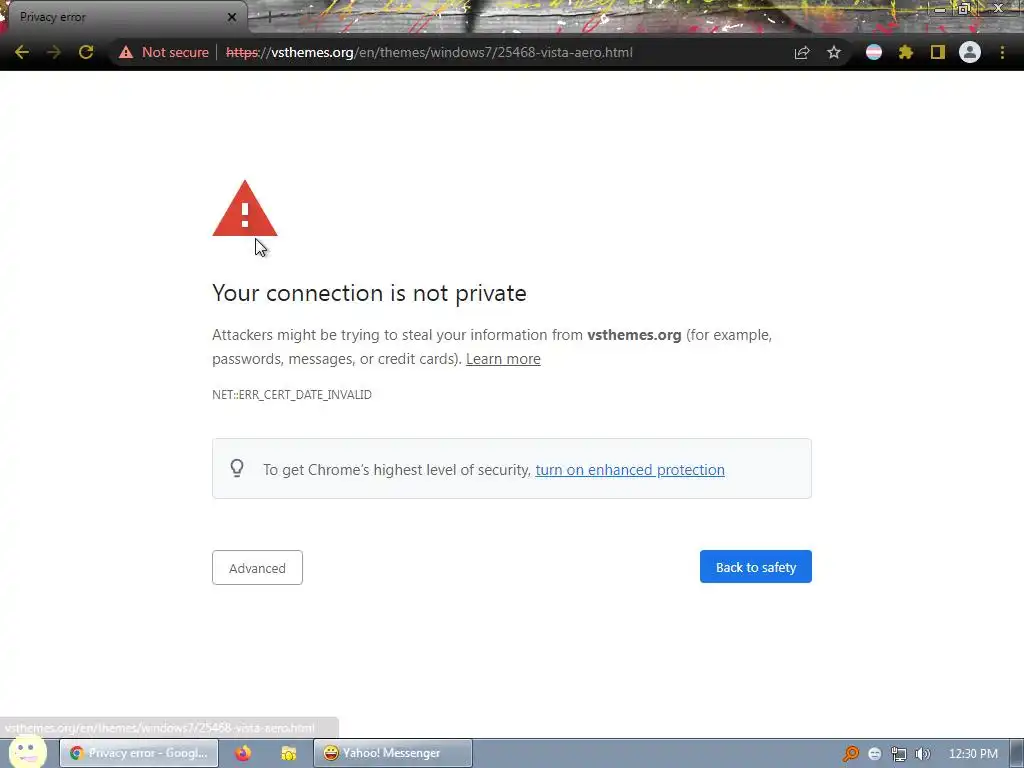Image resolution: width=1024 pixels, height=768 pixels.
Task: Open the network tray icon
Action: [x=899, y=754]
